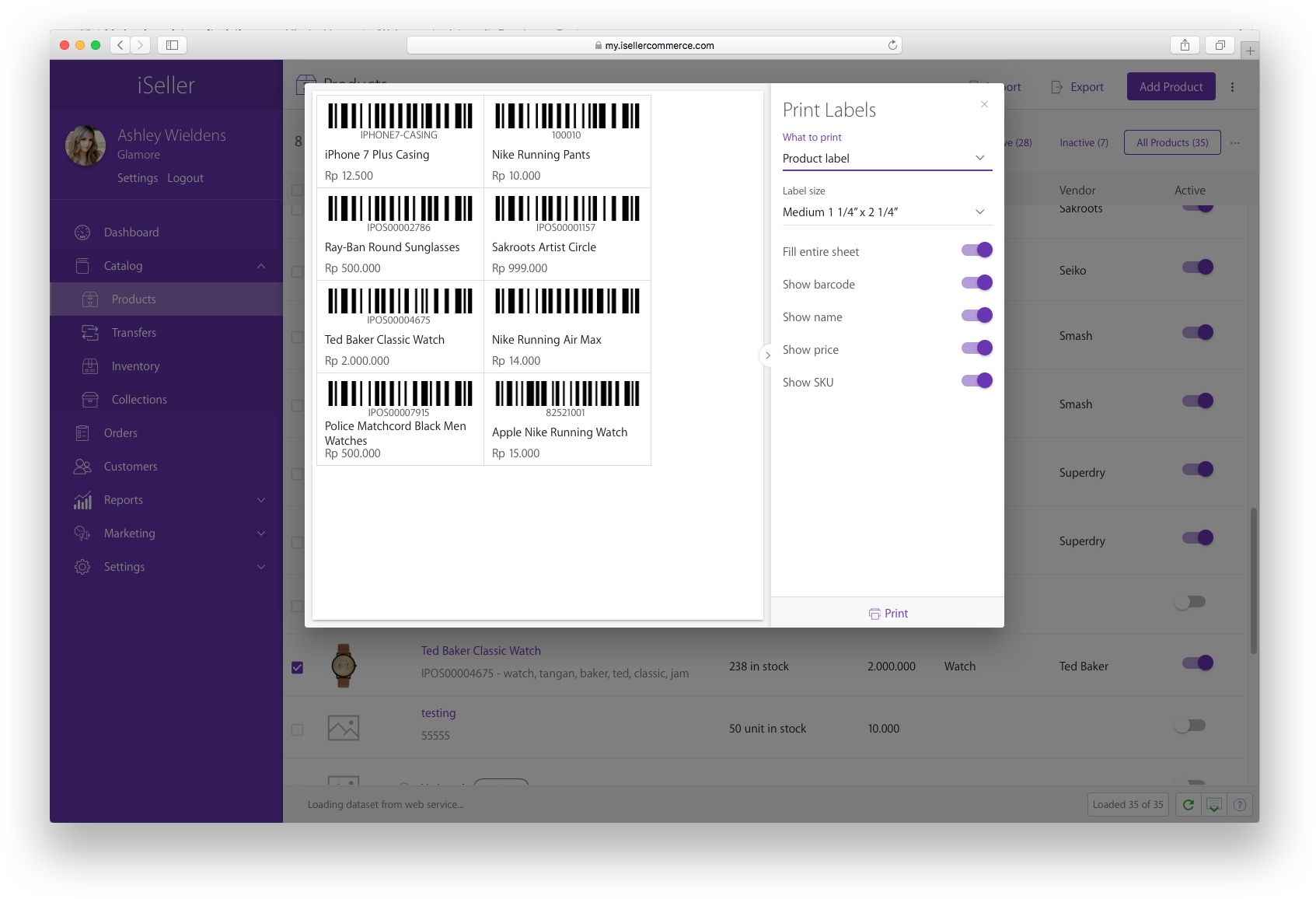Toggle Show barcode switch
Screen dimensions: 1316x899
(x=977, y=282)
